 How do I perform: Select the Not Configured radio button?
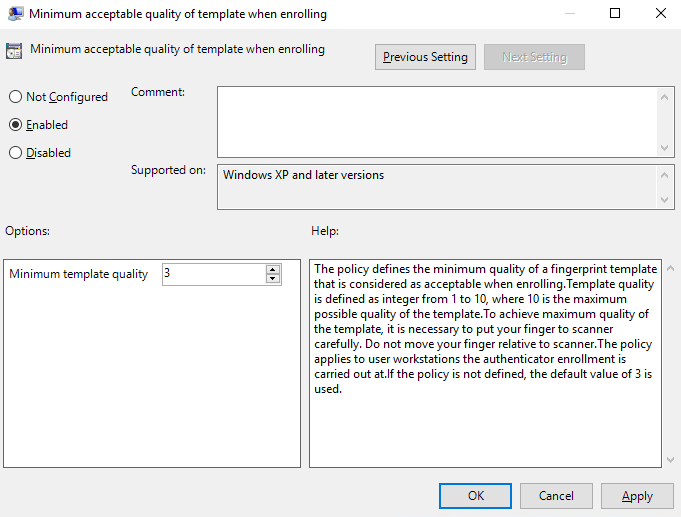[15, 97]
